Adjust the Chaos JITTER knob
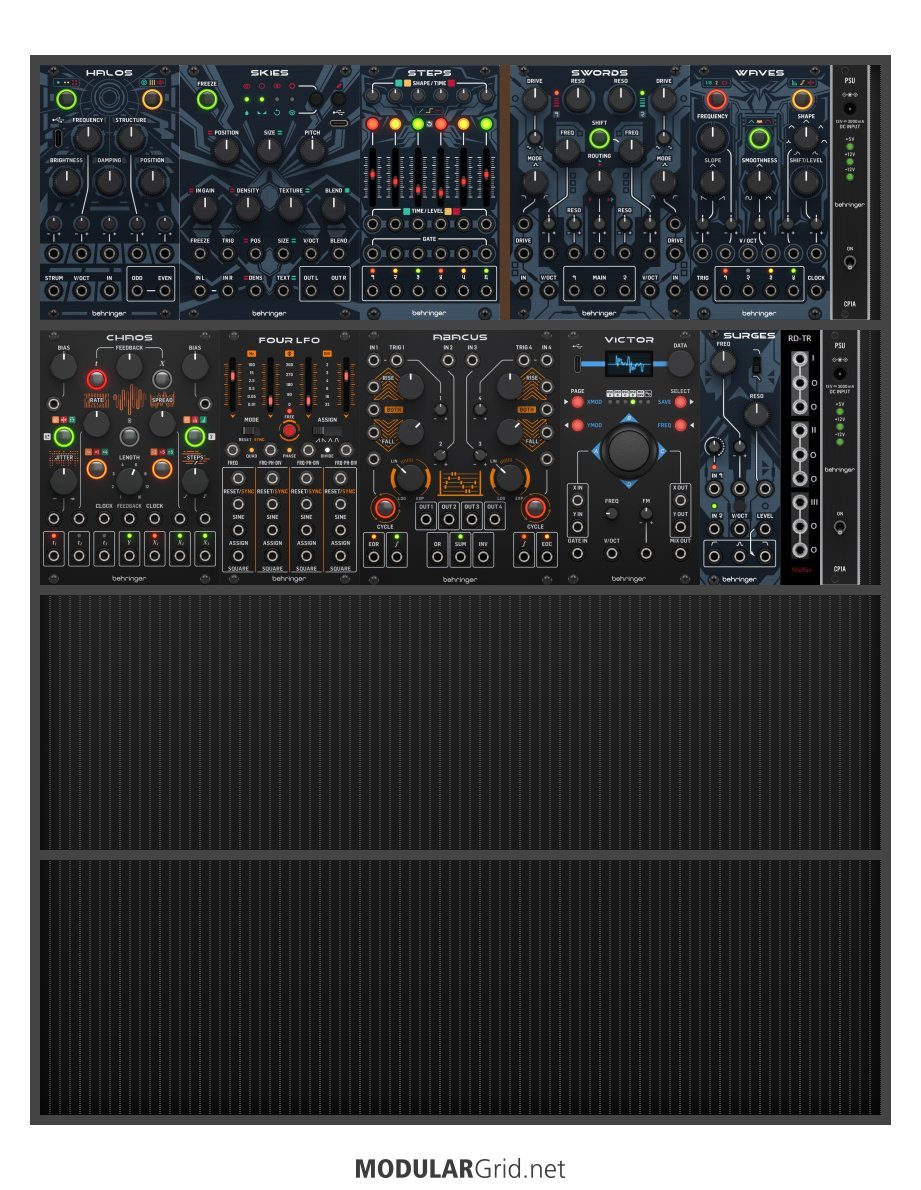921x1190 pixels. pos(63,481)
